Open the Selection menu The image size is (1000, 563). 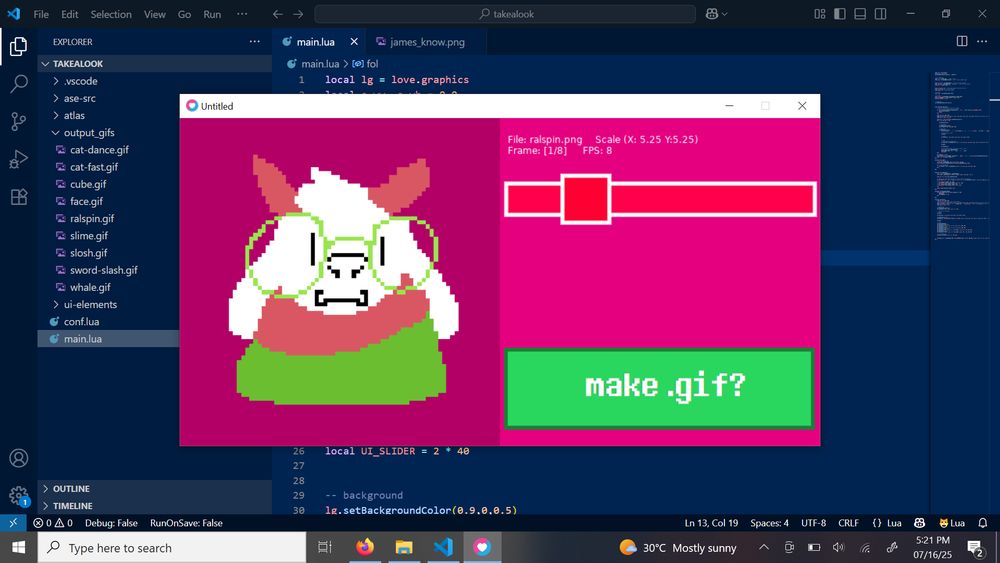[x=111, y=14]
